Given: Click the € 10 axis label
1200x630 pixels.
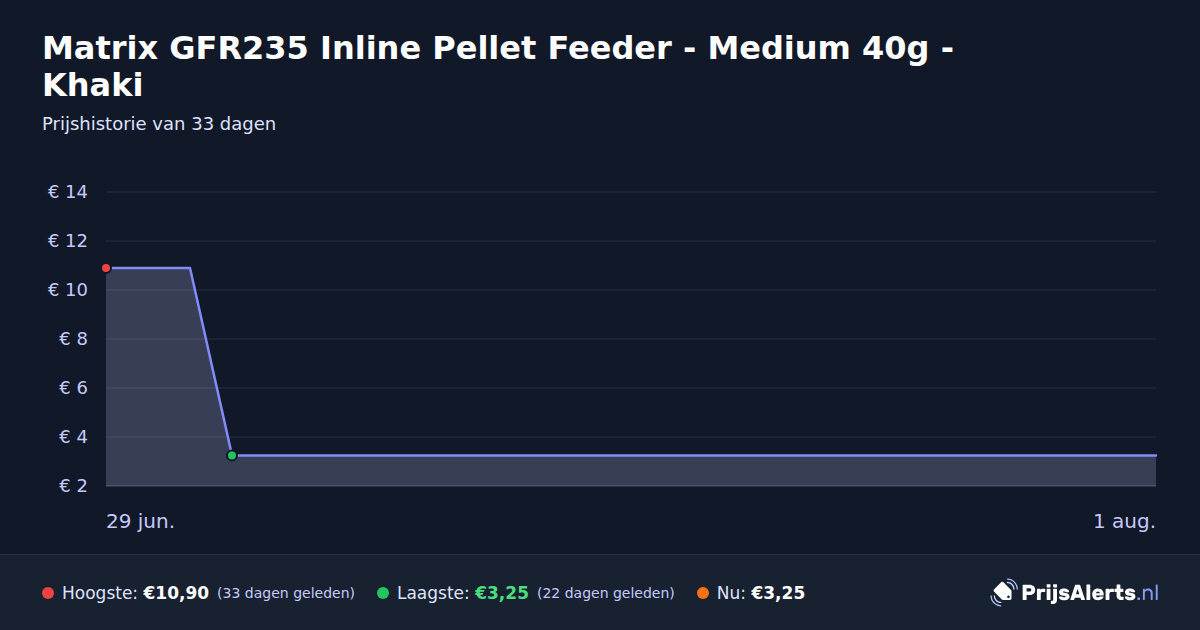Looking at the screenshot, I should coord(68,290).
